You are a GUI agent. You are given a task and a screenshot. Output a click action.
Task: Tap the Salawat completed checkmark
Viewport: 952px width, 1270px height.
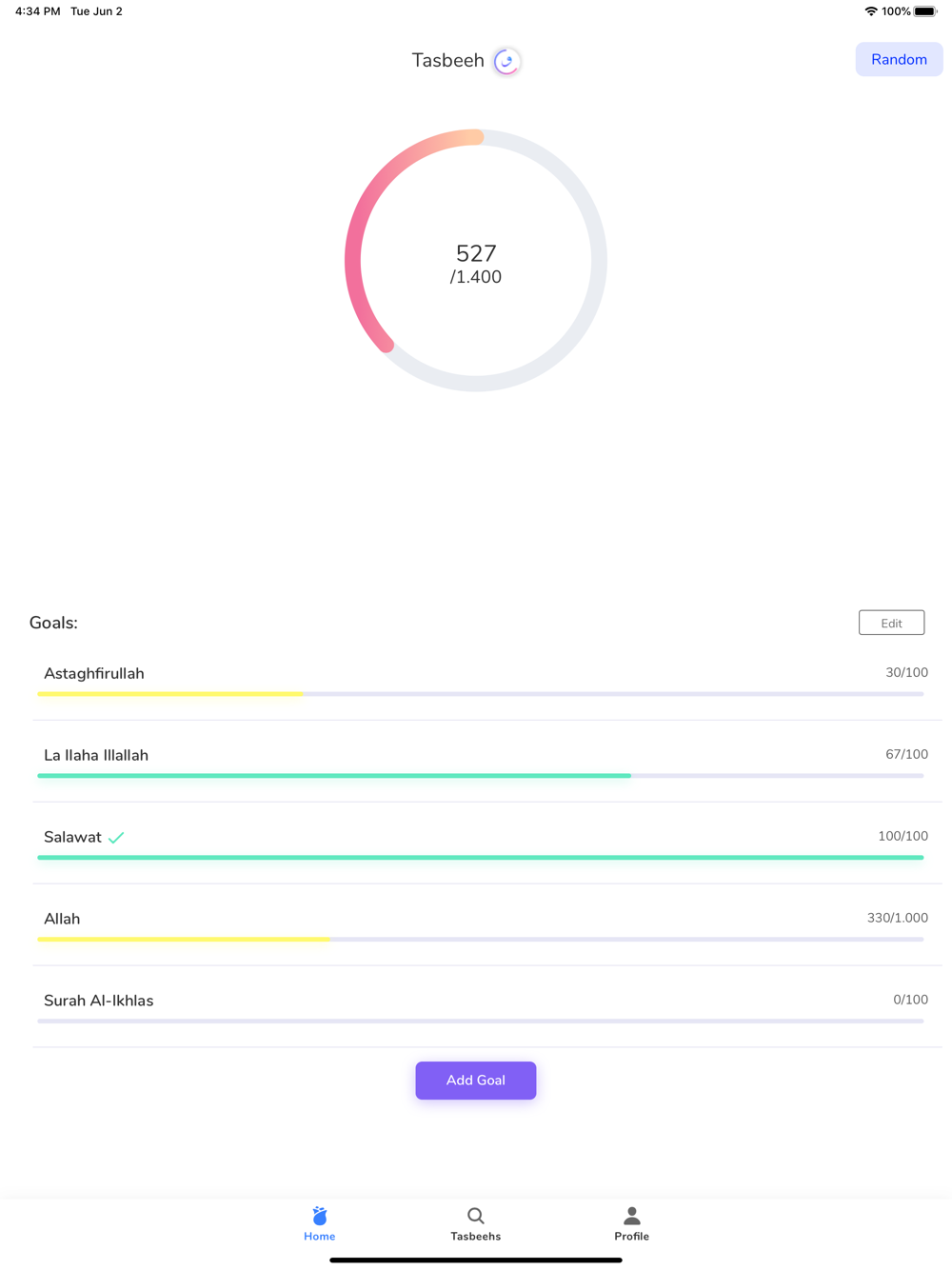[116, 838]
